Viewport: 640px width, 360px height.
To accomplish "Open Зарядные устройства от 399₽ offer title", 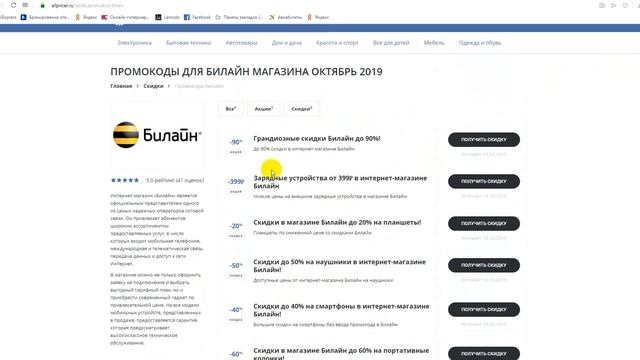I will [340, 182].
